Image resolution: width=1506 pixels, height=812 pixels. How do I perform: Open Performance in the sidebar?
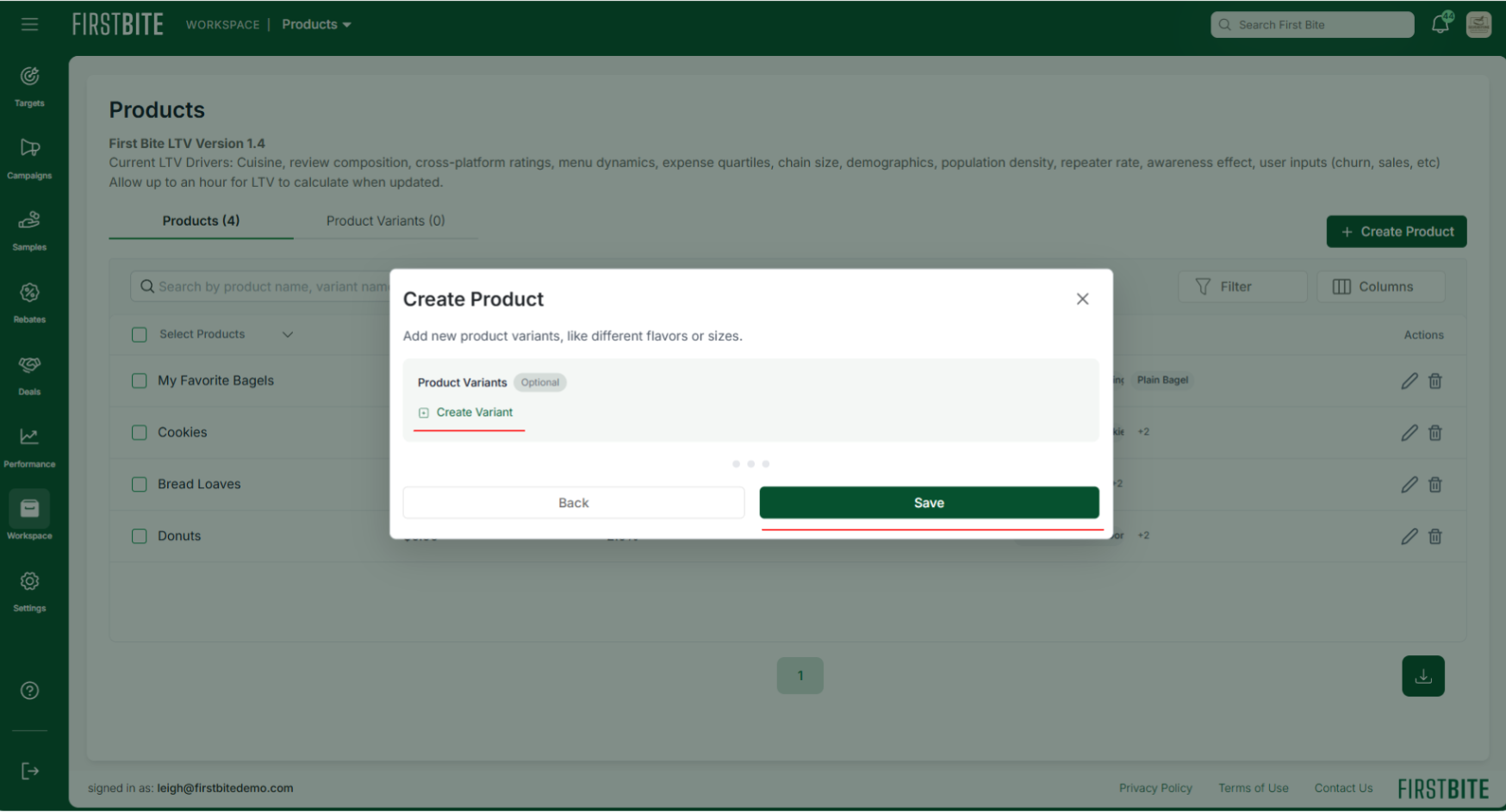pos(29,448)
